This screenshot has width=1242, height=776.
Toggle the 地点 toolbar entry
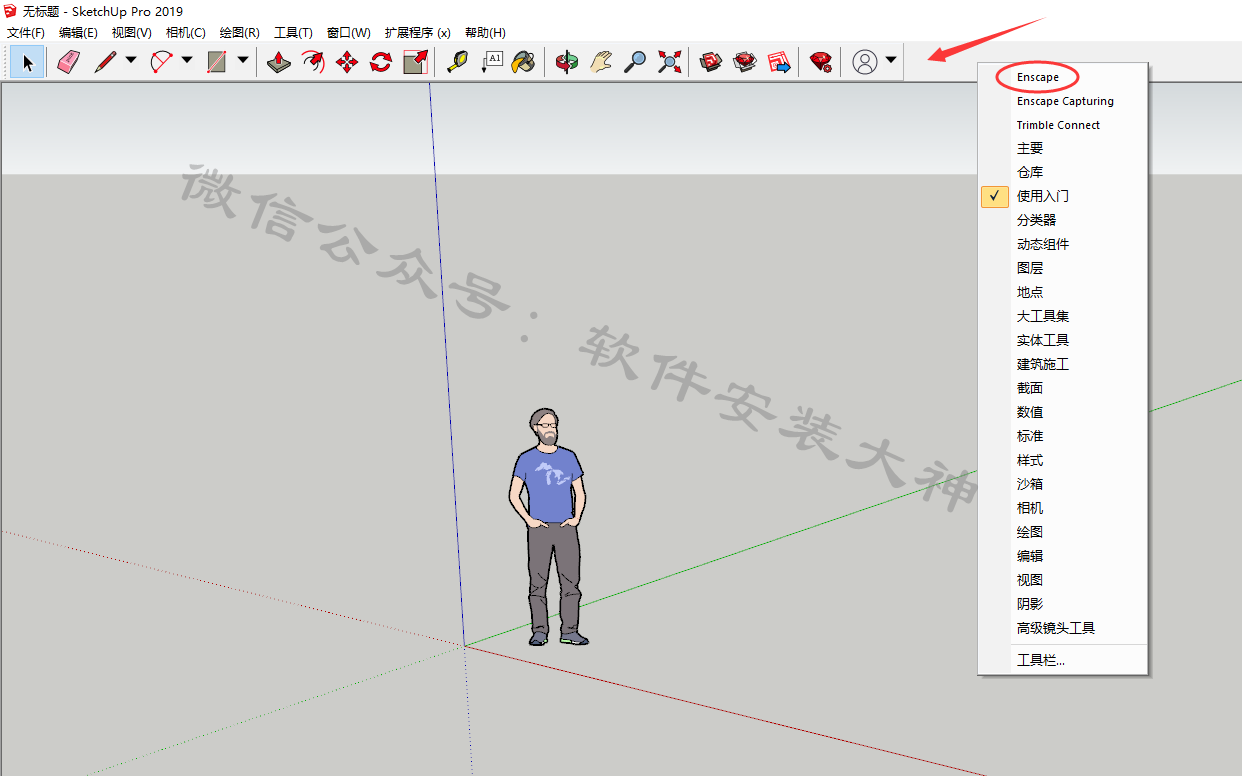[1063, 292]
